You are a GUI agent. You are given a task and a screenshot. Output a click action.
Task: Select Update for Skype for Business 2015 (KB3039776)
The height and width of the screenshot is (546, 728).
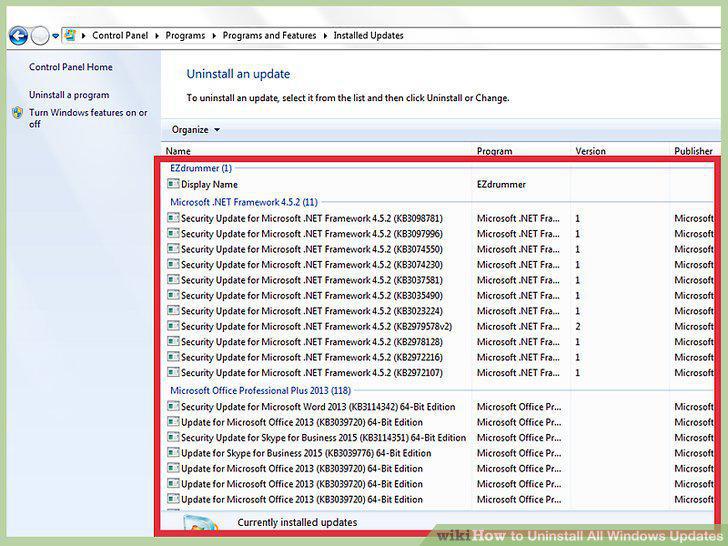click(306, 453)
